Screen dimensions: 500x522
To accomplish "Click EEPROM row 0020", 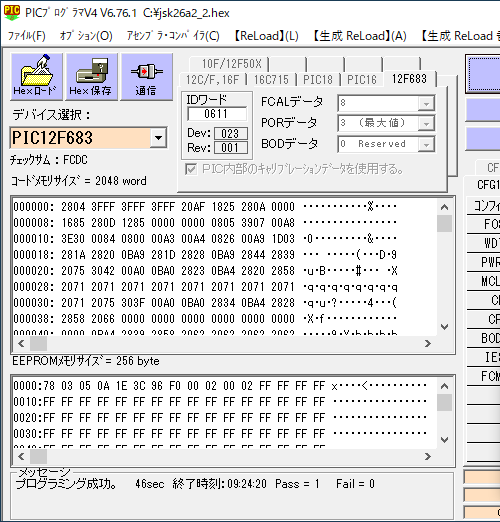I will [220, 418].
